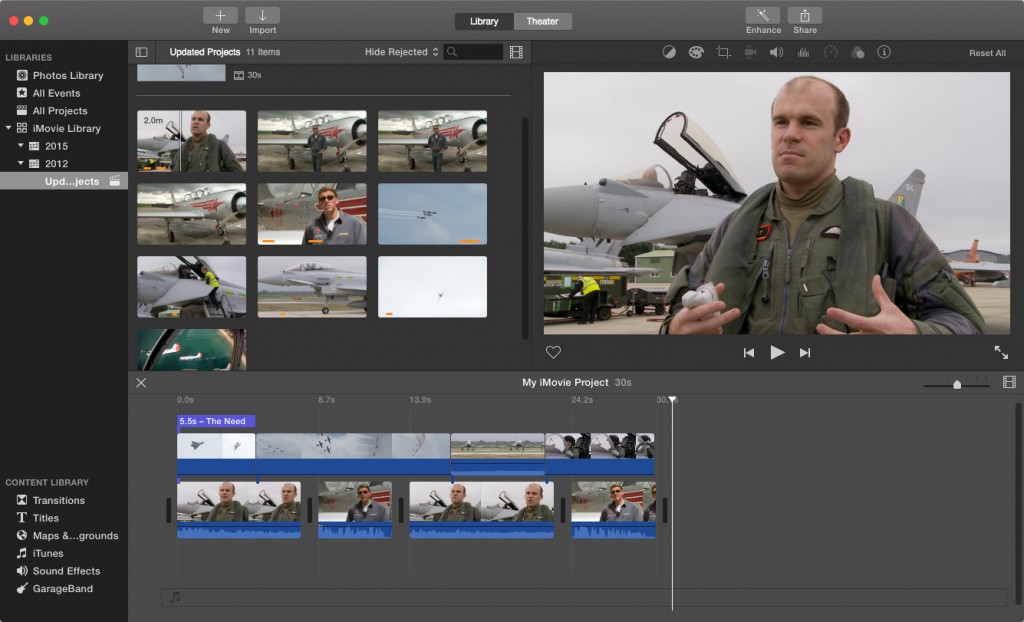Click the browser vertical scrollbar

525,227
